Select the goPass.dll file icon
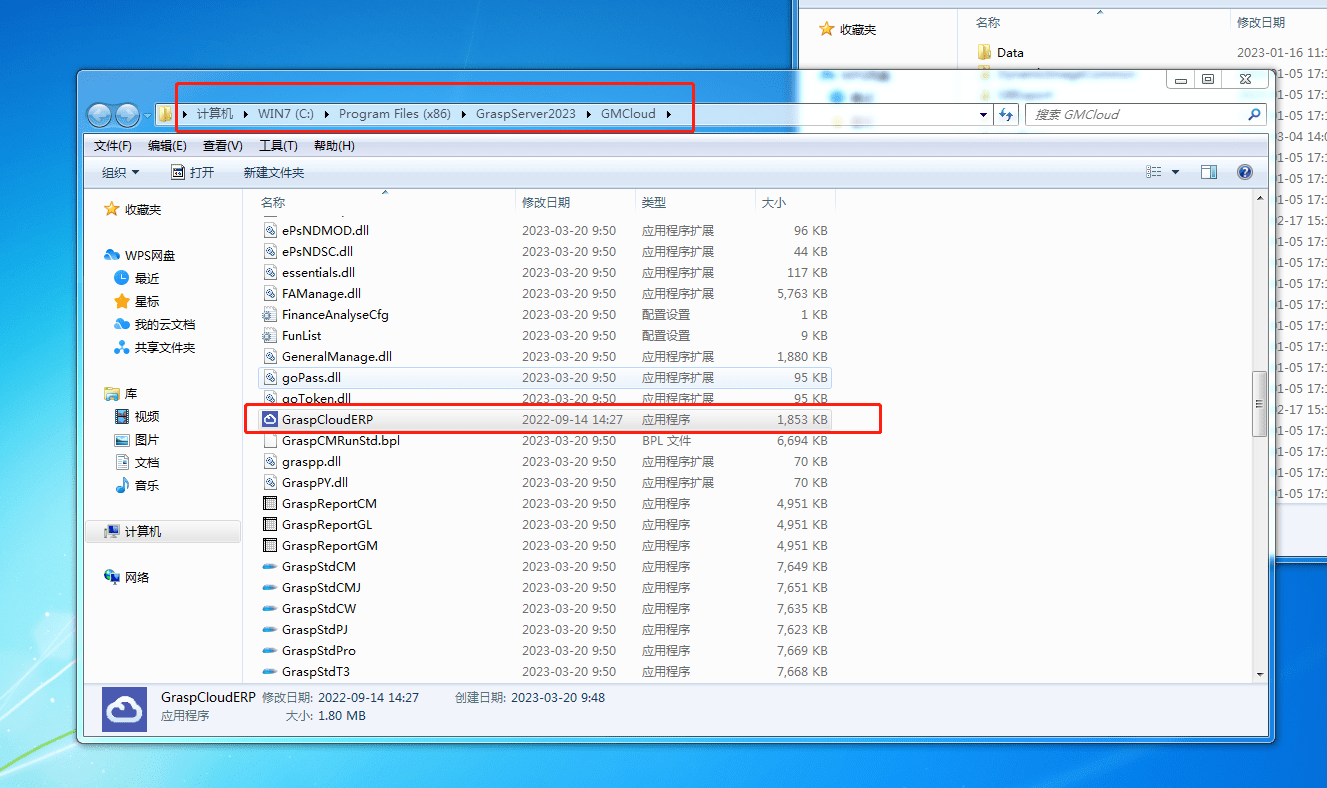 pos(270,377)
